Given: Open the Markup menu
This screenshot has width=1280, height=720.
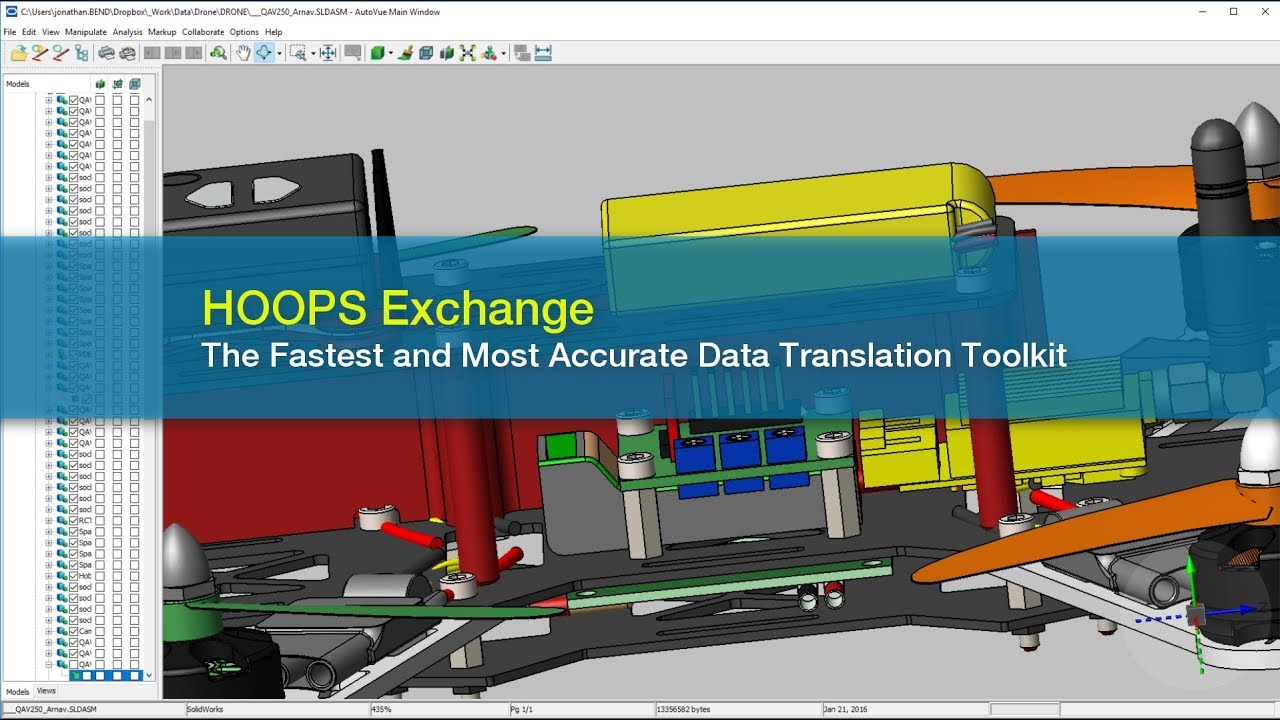Looking at the screenshot, I should [x=162, y=32].
